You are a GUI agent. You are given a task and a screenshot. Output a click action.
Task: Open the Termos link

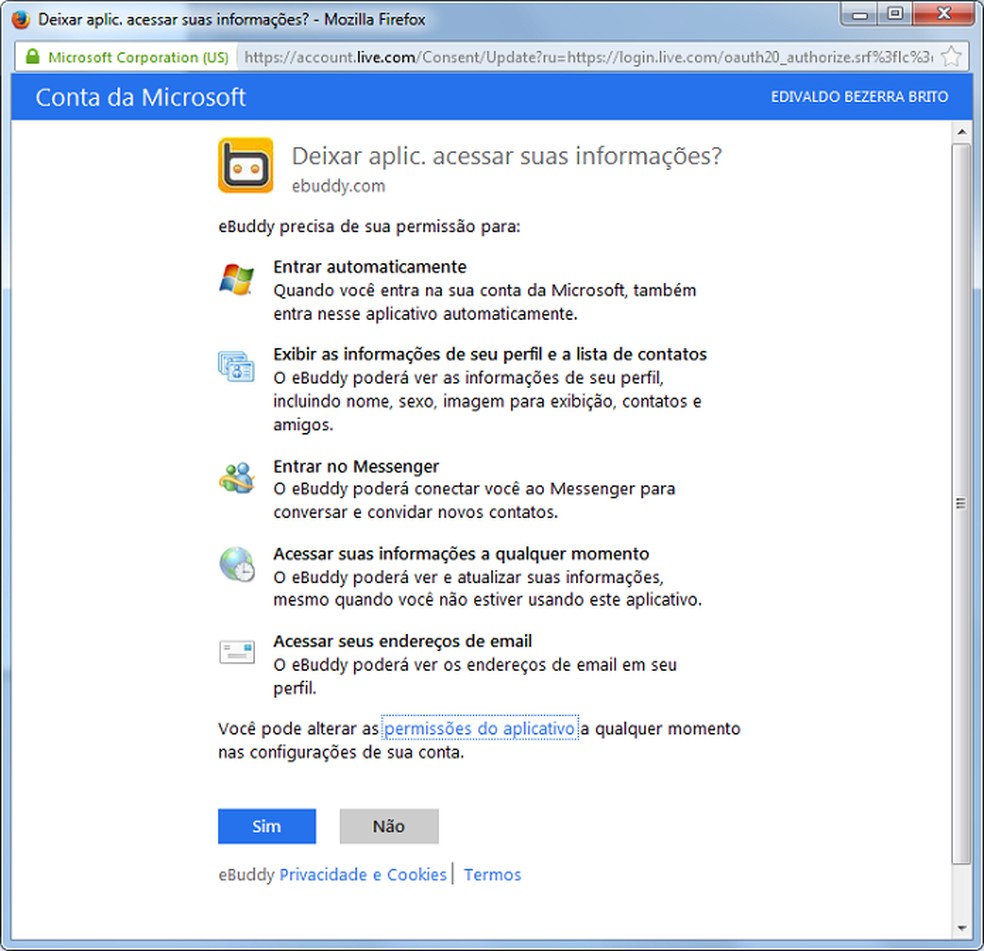(493, 874)
